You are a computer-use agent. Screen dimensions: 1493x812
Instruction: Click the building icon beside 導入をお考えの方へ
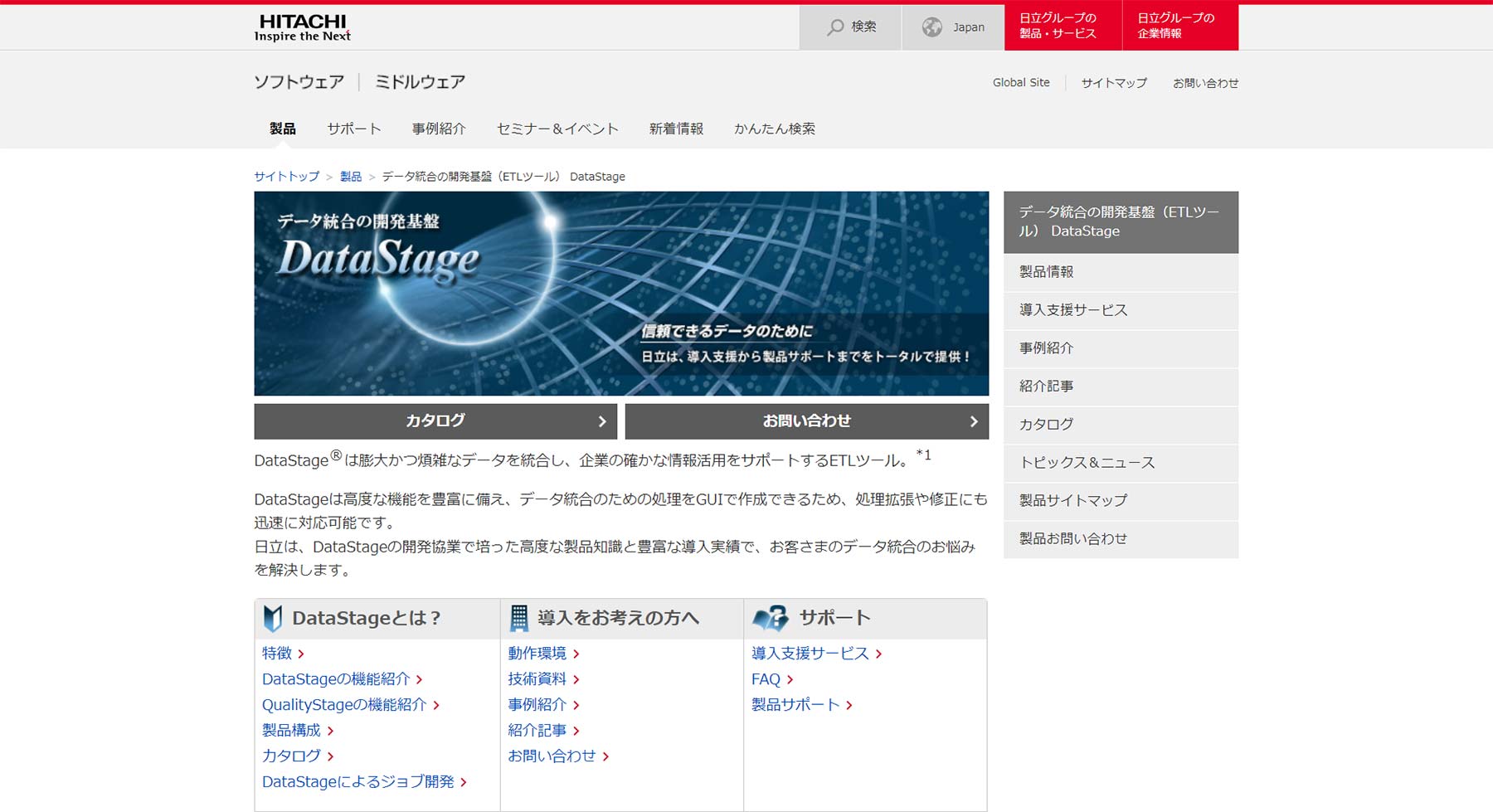[x=519, y=618]
